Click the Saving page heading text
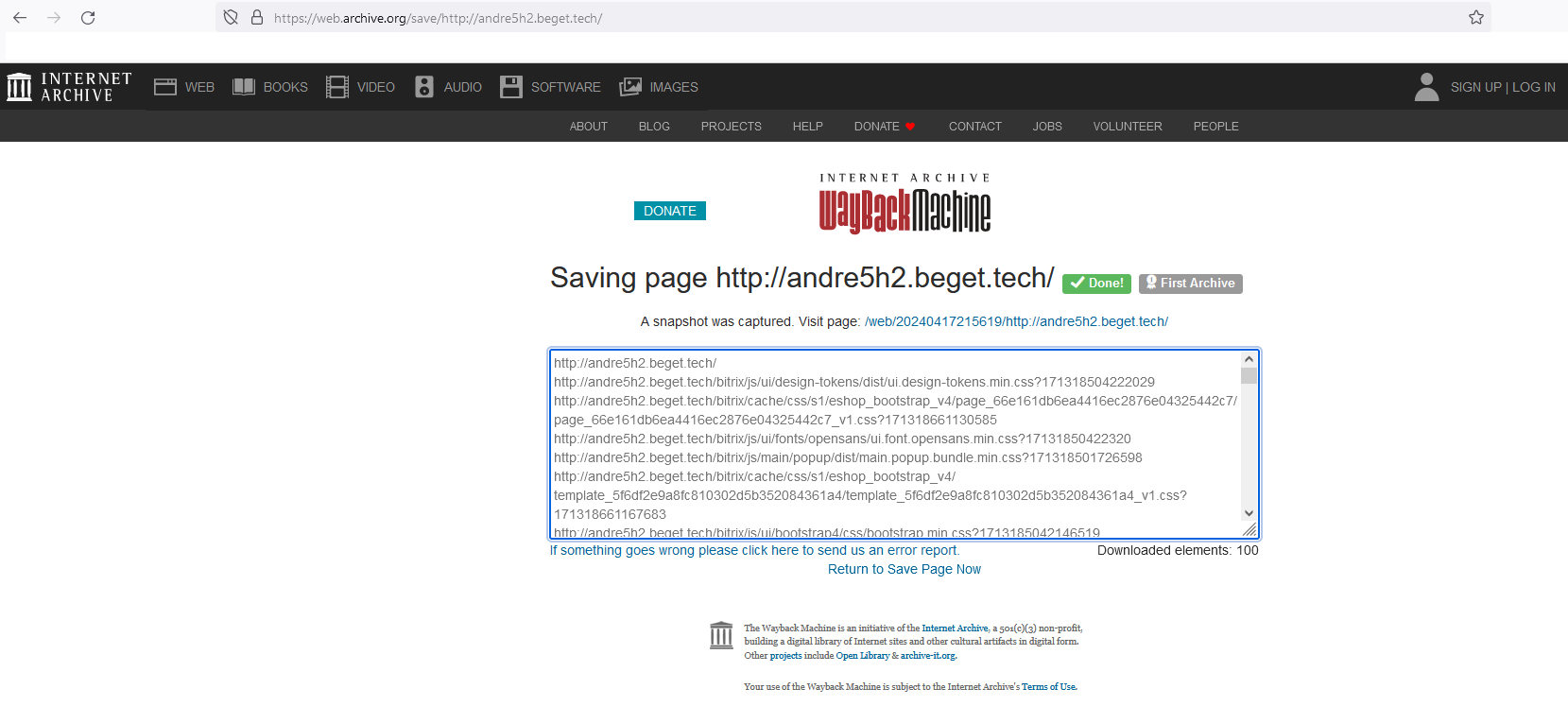 click(801, 278)
